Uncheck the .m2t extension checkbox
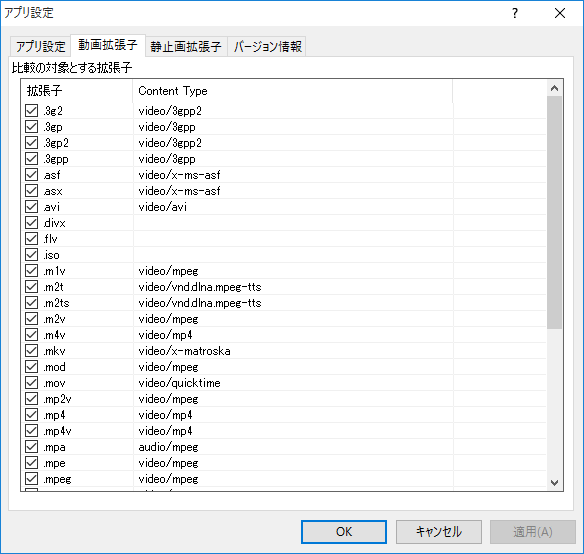Viewport: 584px width, 554px height. click(32, 287)
